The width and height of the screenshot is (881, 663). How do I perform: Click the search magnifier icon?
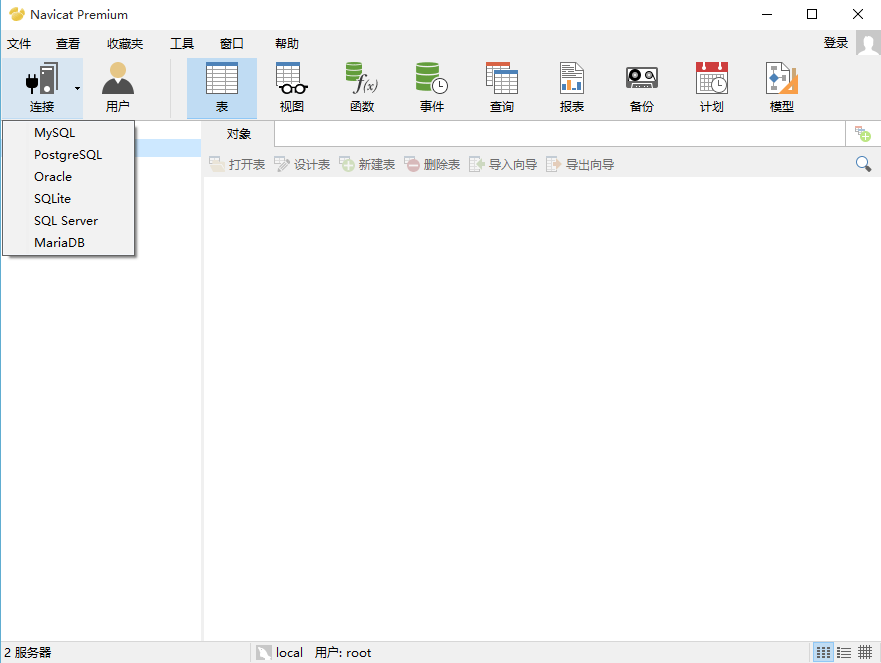pos(863,164)
